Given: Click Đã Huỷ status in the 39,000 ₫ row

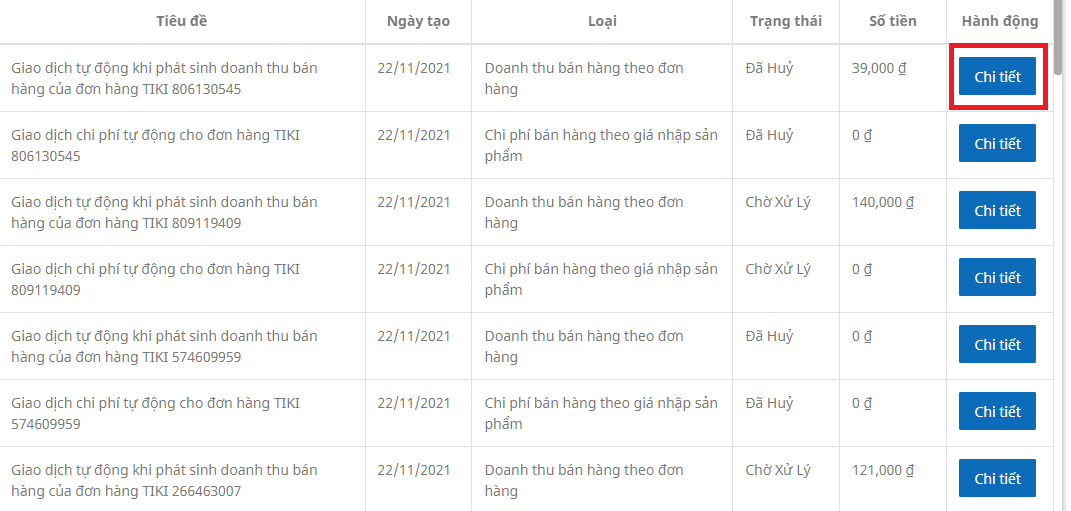Looking at the screenshot, I should 769,68.
